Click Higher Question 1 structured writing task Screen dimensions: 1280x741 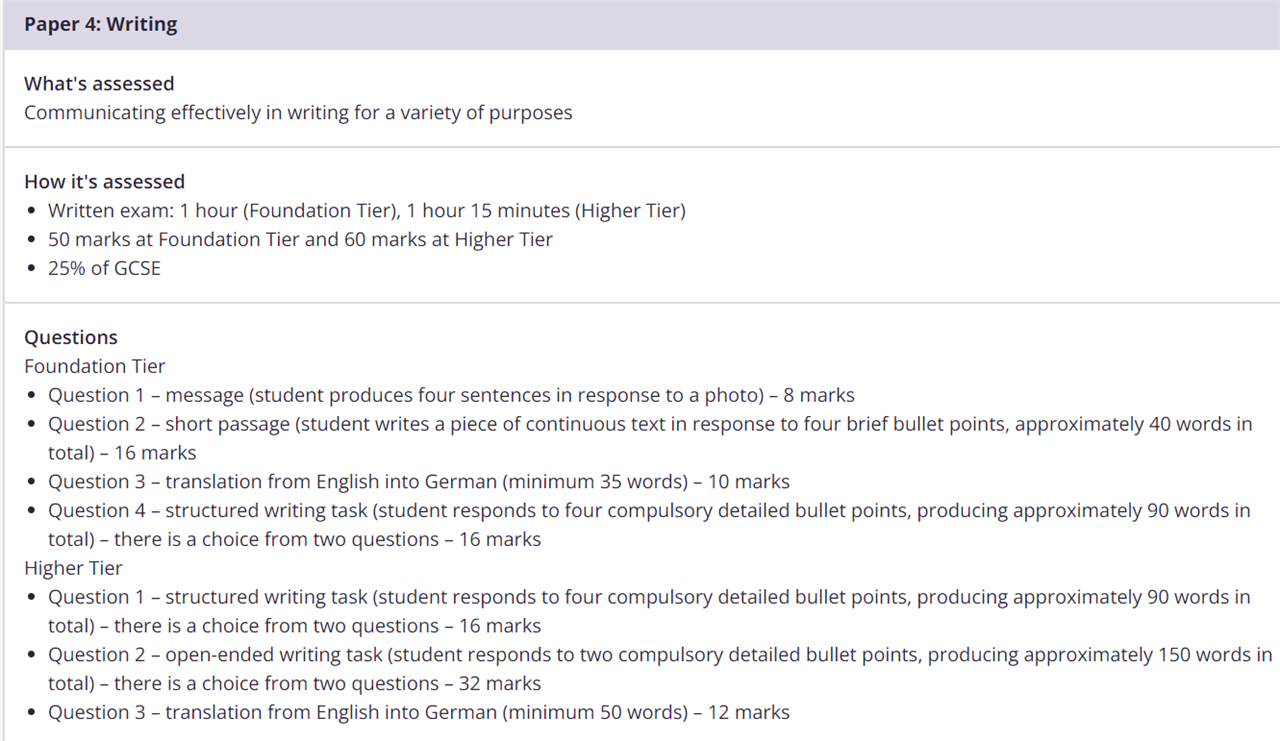pyautogui.click(x=649, y=611)
